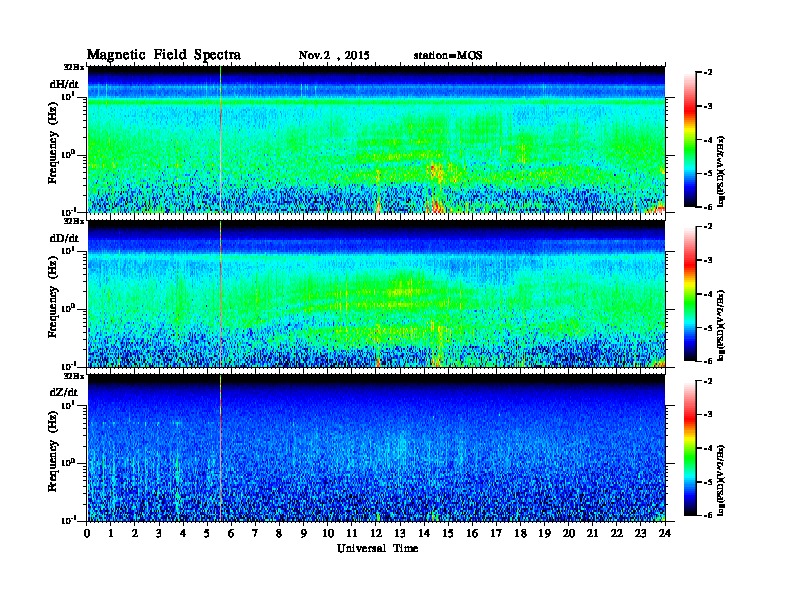
Task: Click the "12" hour tick label
Action: (x=376, y=534)
